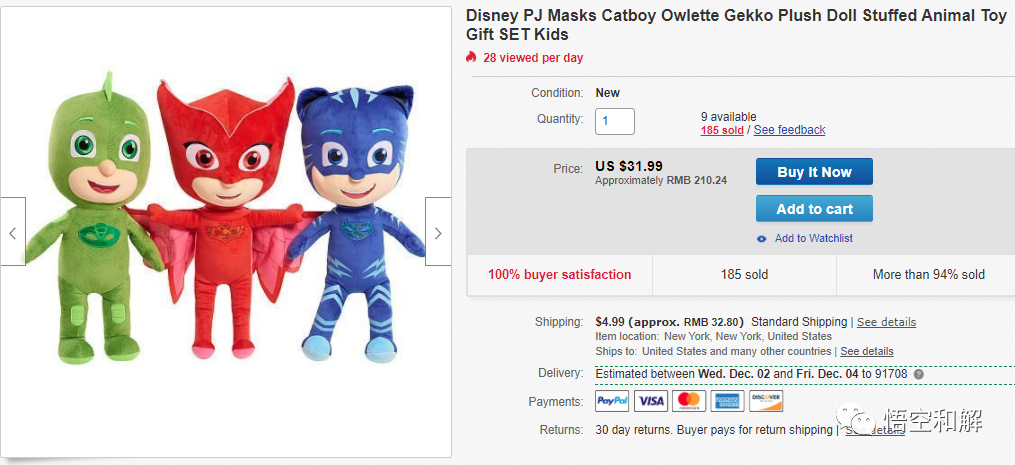
Task: Click the PayPal payment icon
Action: click(612, 401)
